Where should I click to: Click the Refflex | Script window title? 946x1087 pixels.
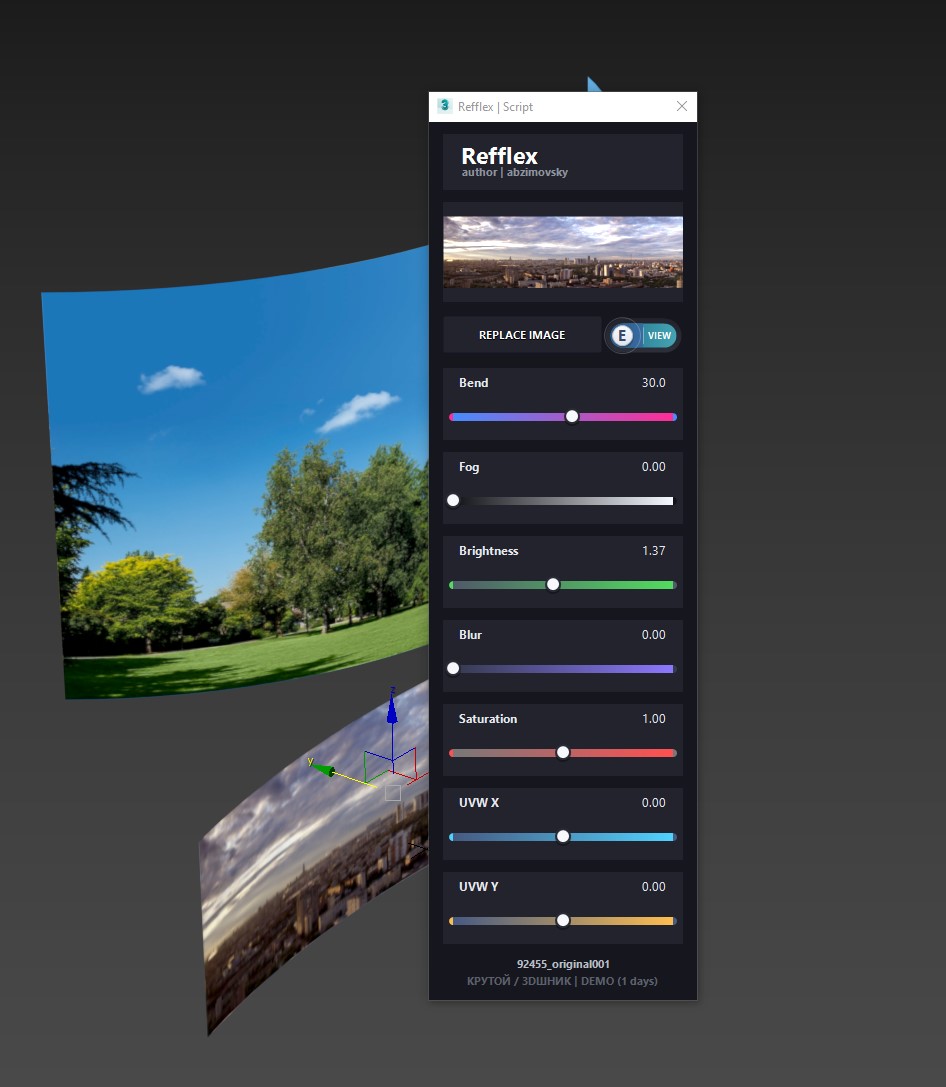[495, 107]
